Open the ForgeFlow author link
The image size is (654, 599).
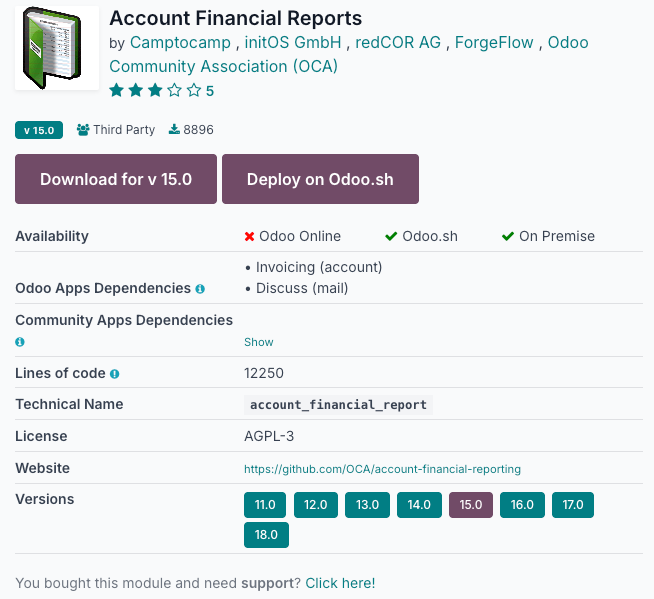click(494, 43)
